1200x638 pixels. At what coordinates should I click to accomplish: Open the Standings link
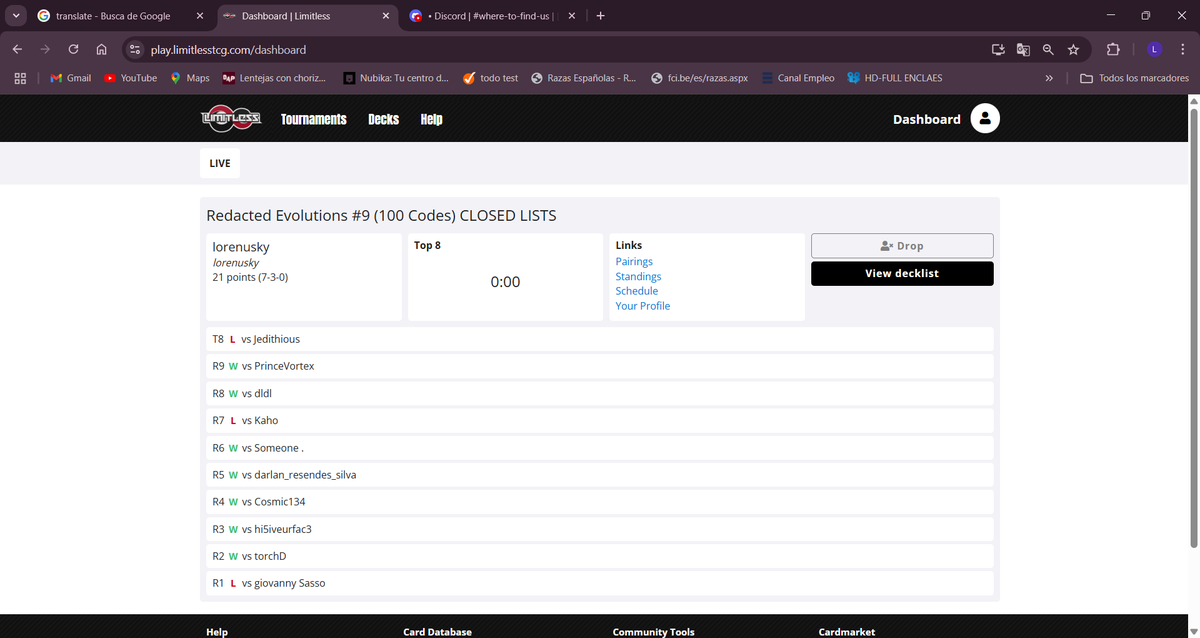(x=638, y=276)
